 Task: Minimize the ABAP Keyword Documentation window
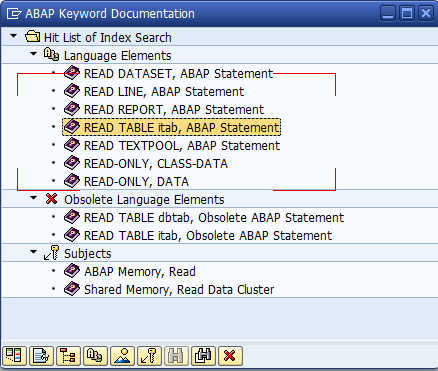388,14
